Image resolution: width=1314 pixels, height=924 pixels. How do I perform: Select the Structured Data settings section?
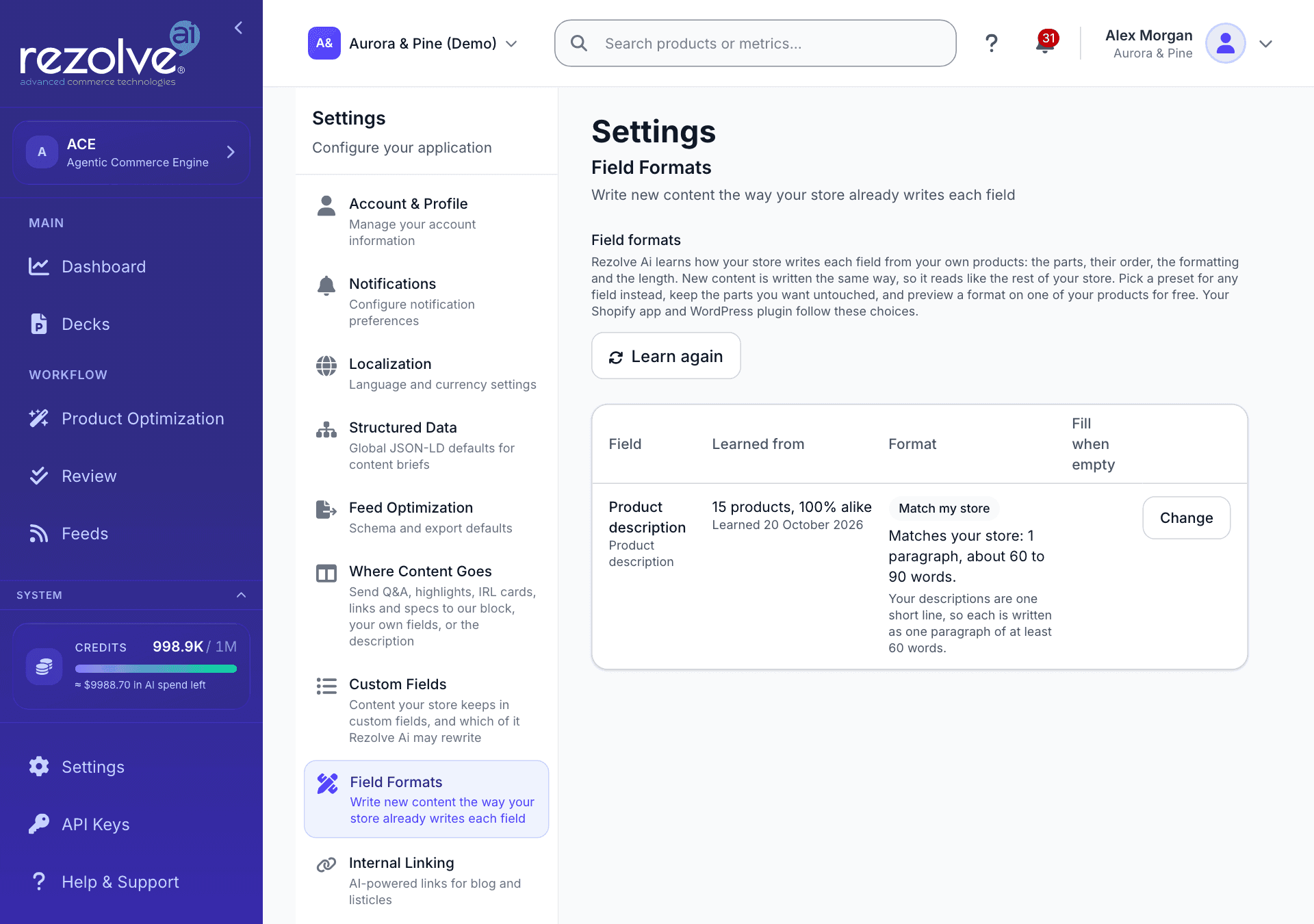click(x=426, y=445)
